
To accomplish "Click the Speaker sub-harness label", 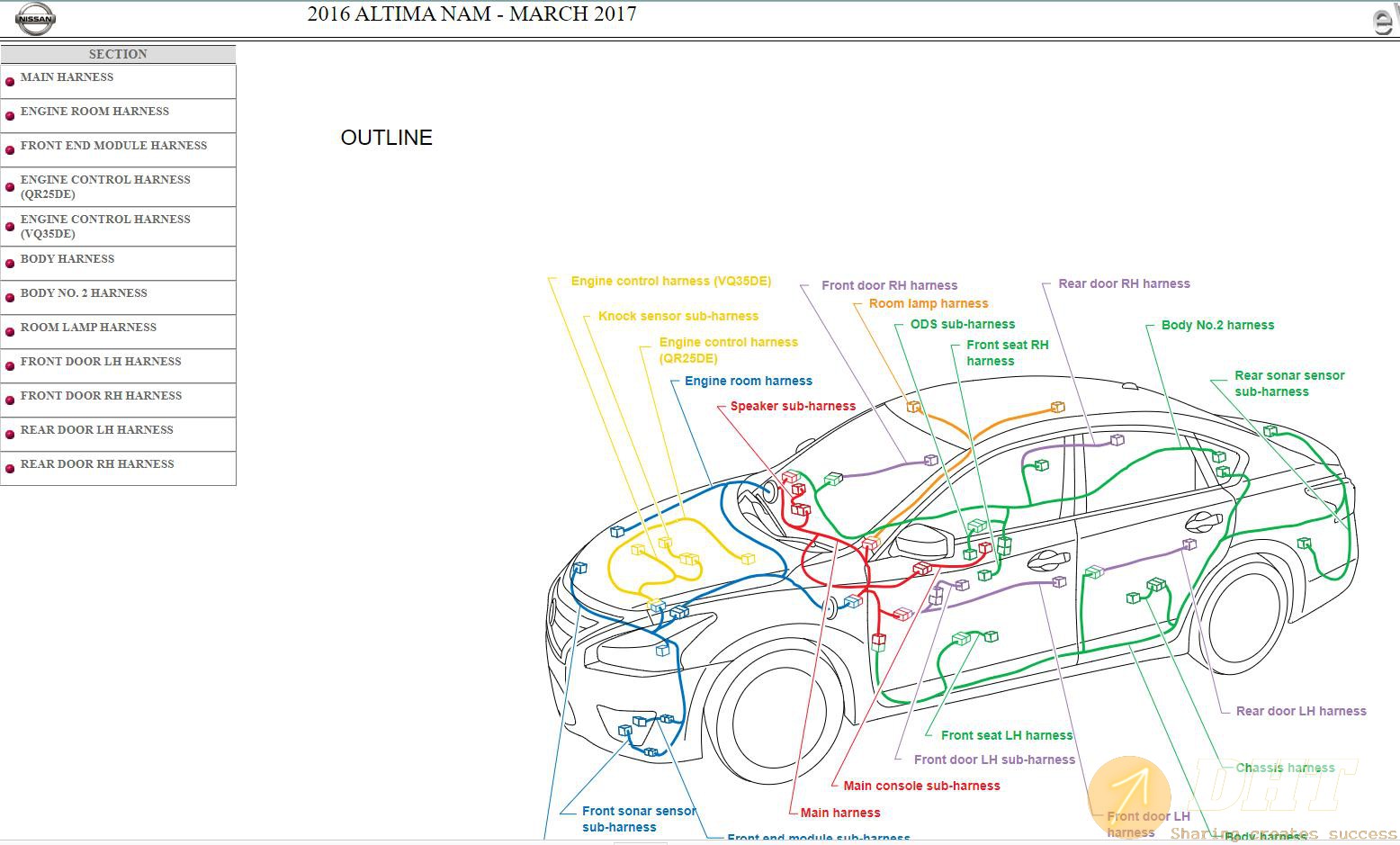I will [x=793, y=407].
